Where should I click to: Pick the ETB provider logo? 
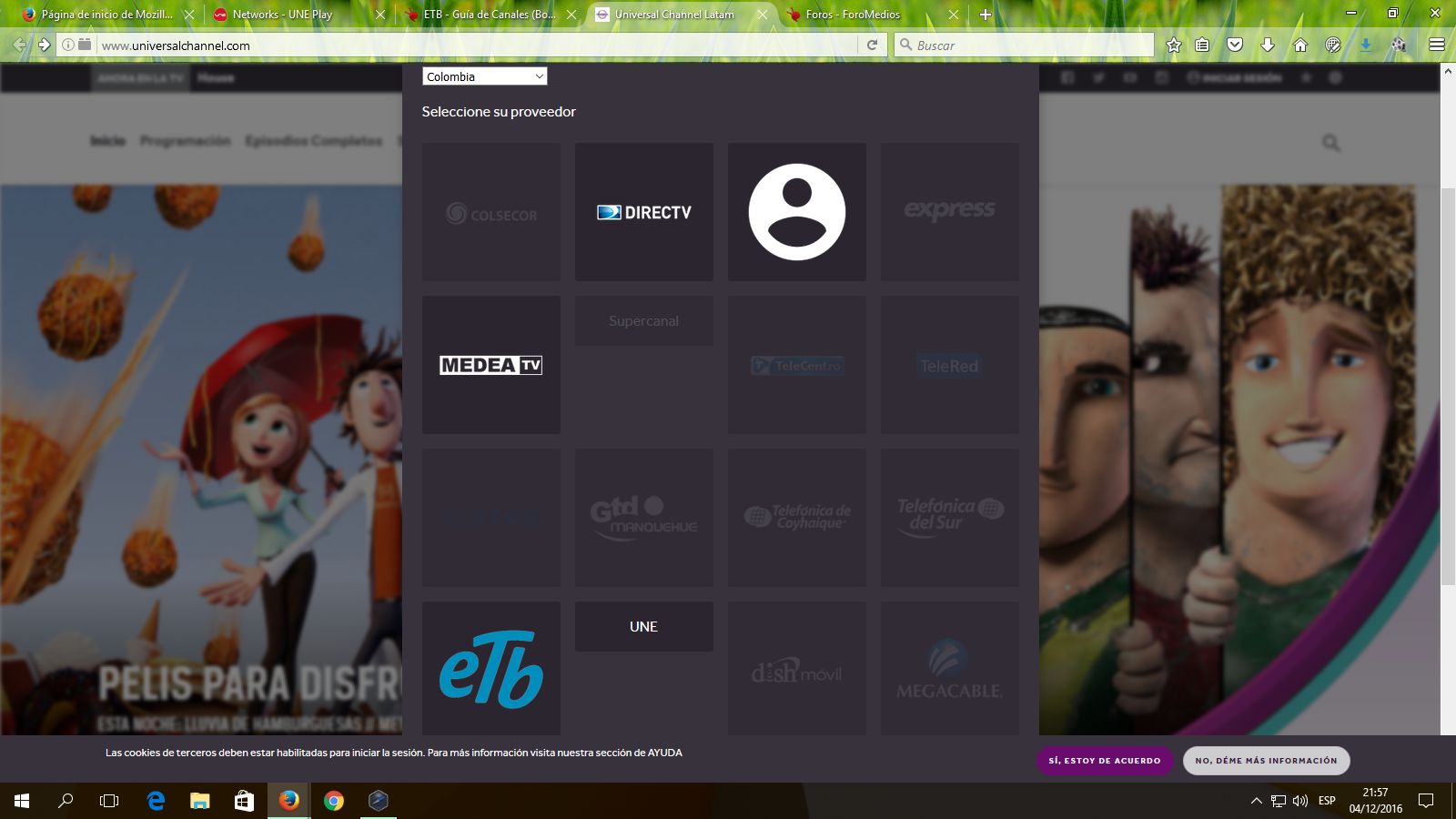491,669
